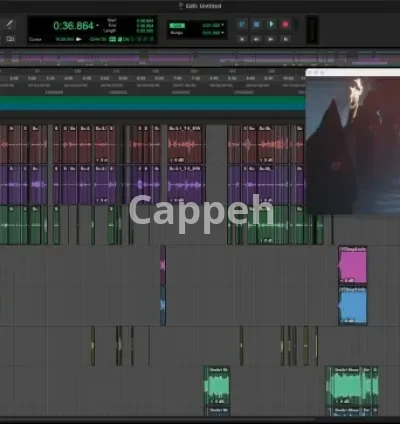Click the output level meter
The height and width of the screenshot is (424, 400).
point(312,30)
